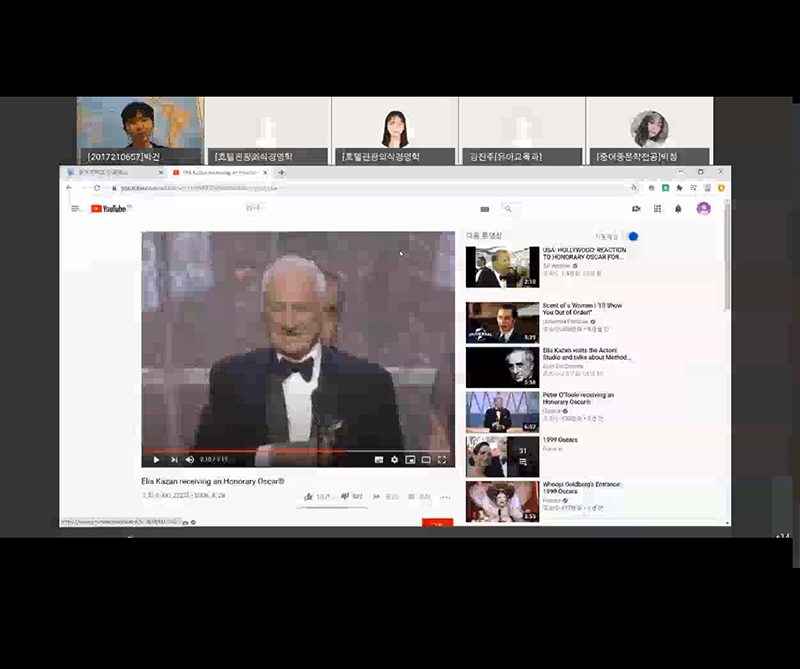Viewport: 800px width, 669px height.
Task: Click the page vertical scrollbar
Action: point(727,255)
